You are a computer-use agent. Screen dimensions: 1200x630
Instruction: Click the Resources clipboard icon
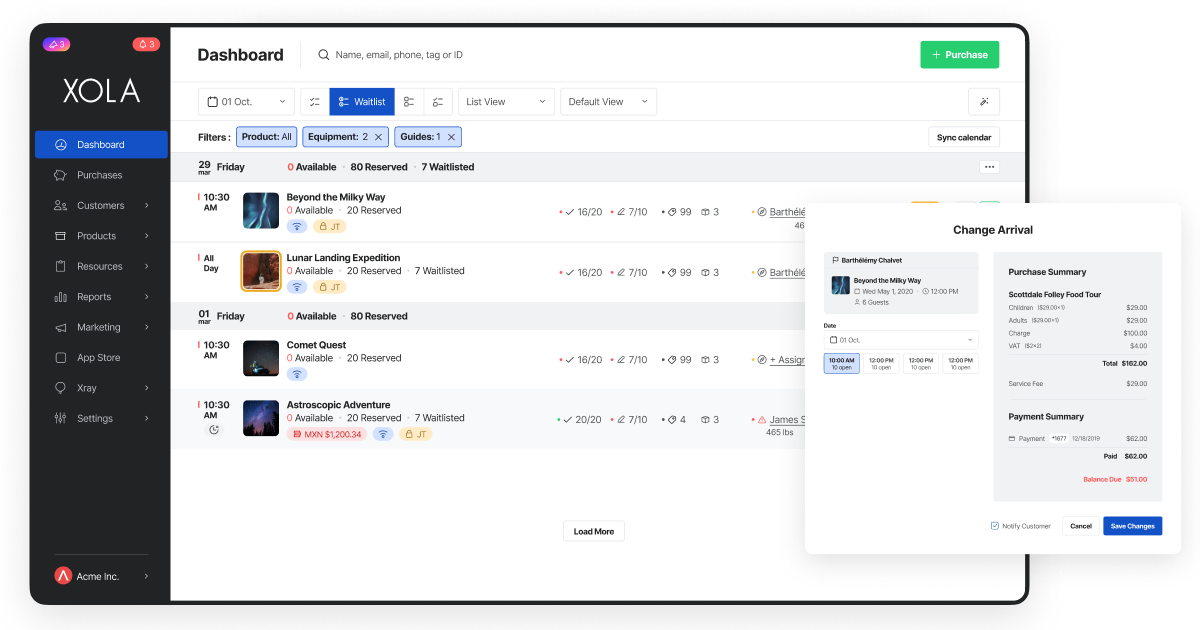[60, 267]
